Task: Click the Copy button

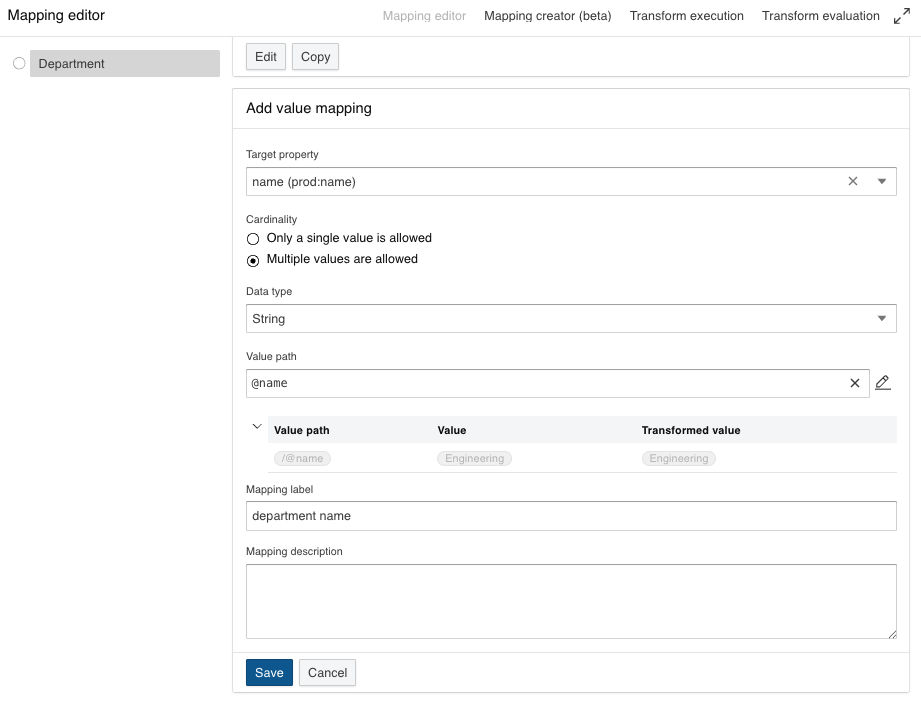Action: (315, 56)
